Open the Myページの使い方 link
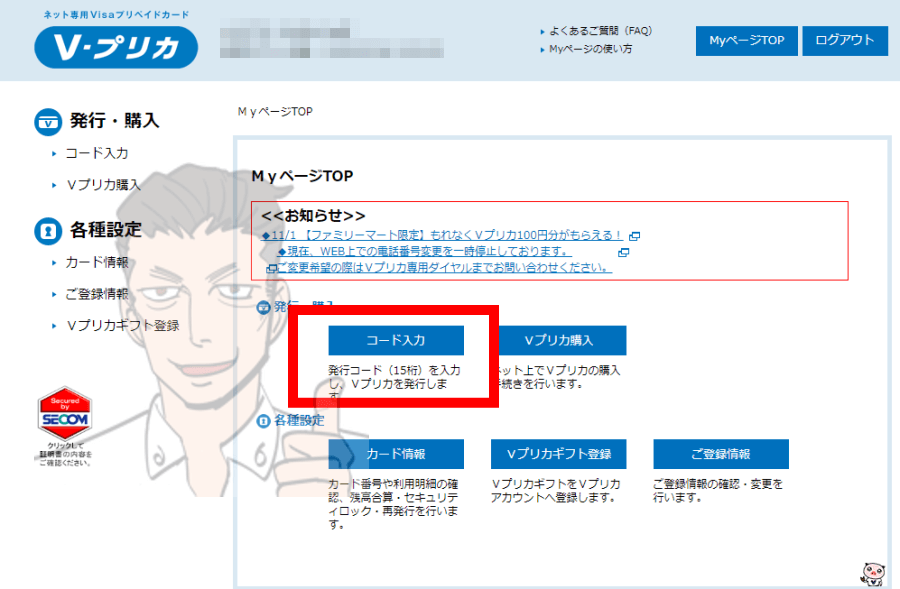The height and width of the screenshot is (589, 900). tap(590, 49)
